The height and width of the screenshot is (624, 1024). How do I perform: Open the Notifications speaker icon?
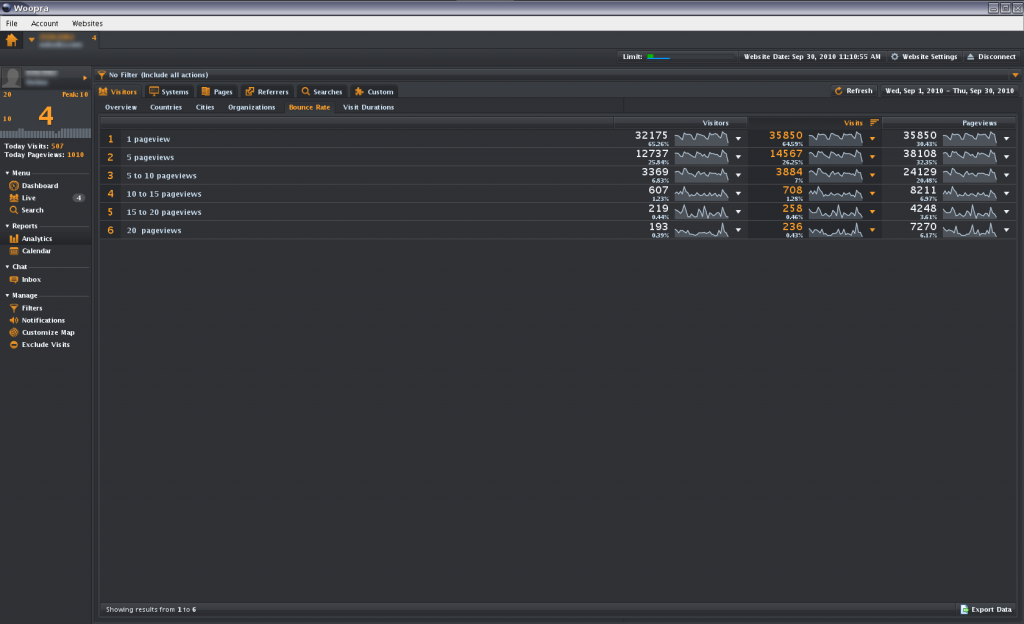click(14, 320)
